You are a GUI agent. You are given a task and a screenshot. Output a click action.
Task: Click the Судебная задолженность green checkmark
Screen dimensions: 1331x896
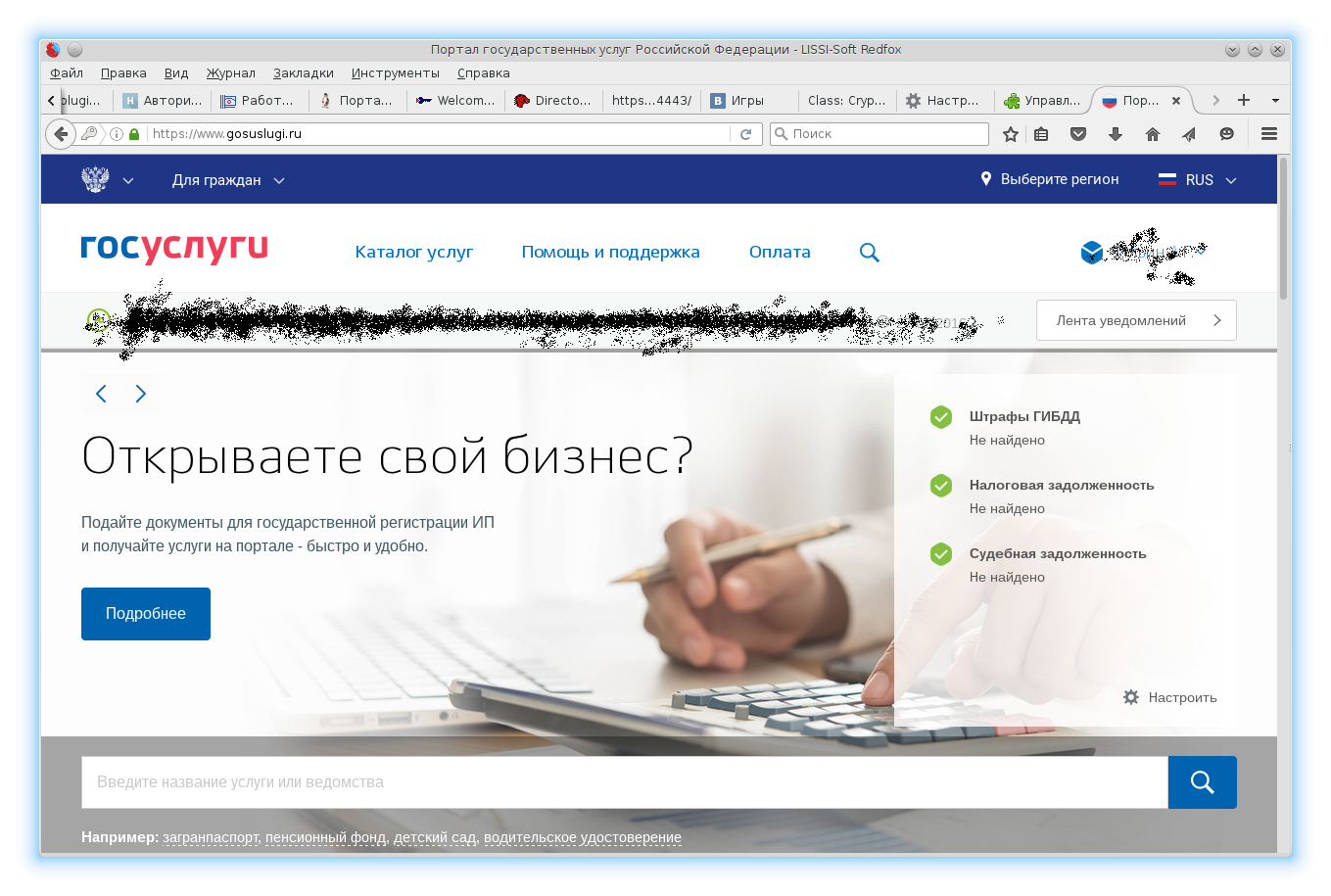[x=941, y=554]
